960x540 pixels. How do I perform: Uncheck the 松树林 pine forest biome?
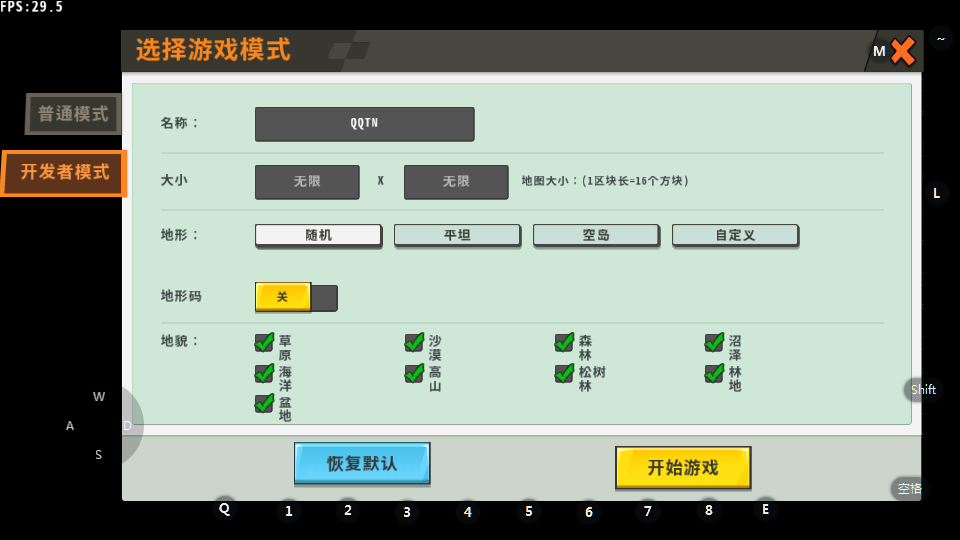click(x=564, y=373)
